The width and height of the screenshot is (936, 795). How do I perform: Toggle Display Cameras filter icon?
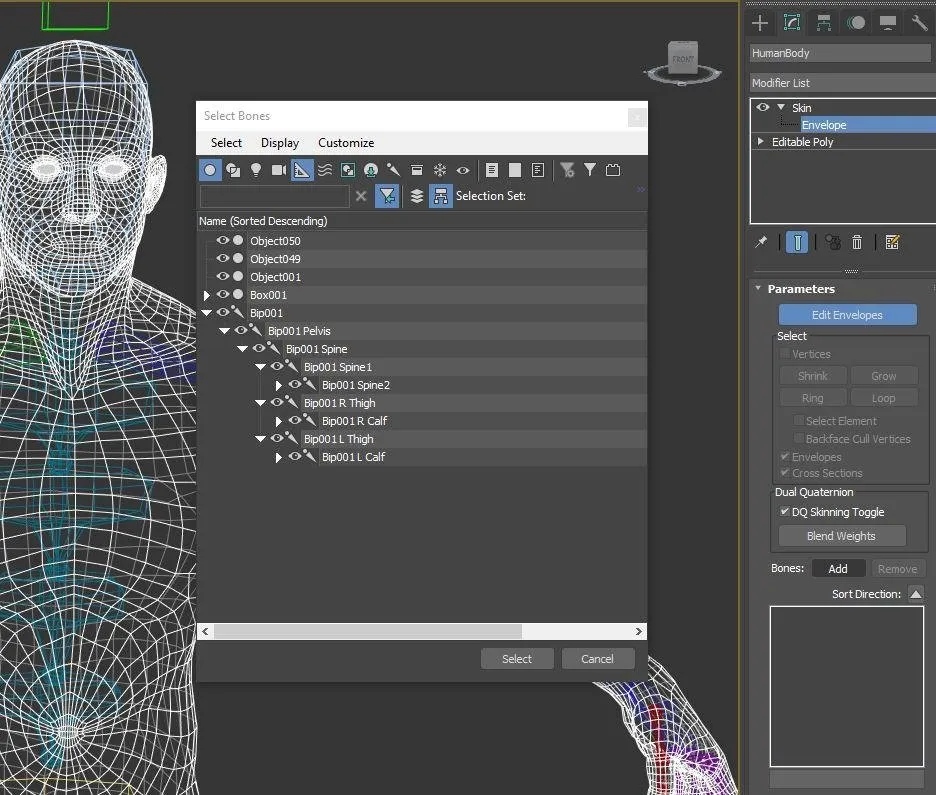279,170
